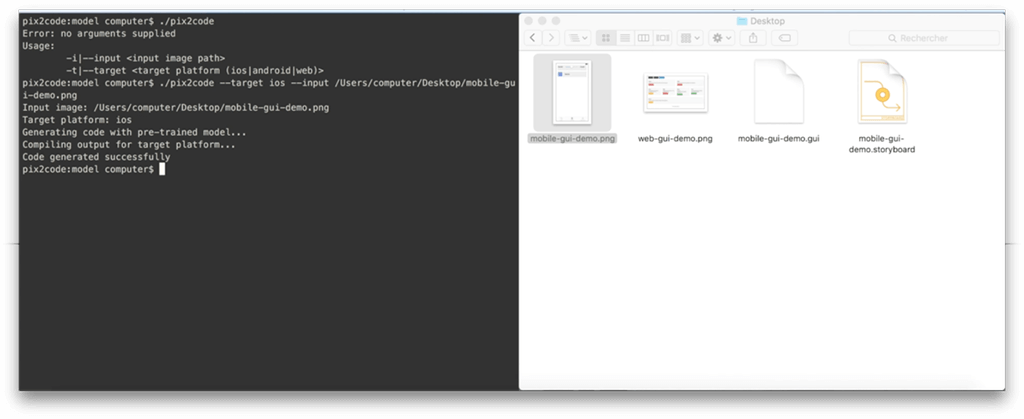Click the Share button in Finder

(x=753, y=38)
